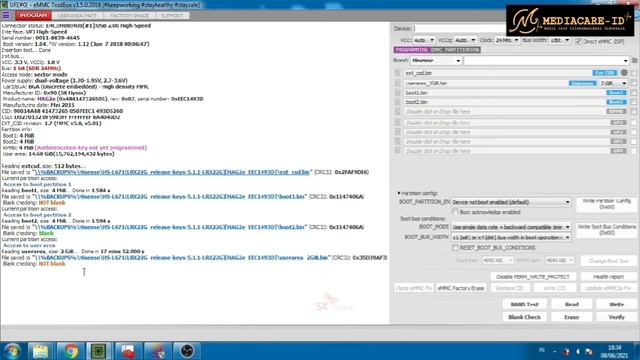The width and height of the screenshot is (640, 360).
Task: Switch to the PROGRAM tab
Action: pyautogui.click(x=33, y=16)
